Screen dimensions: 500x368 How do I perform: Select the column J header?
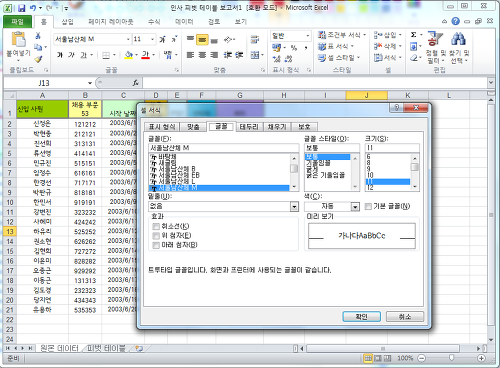click(366, 95)
